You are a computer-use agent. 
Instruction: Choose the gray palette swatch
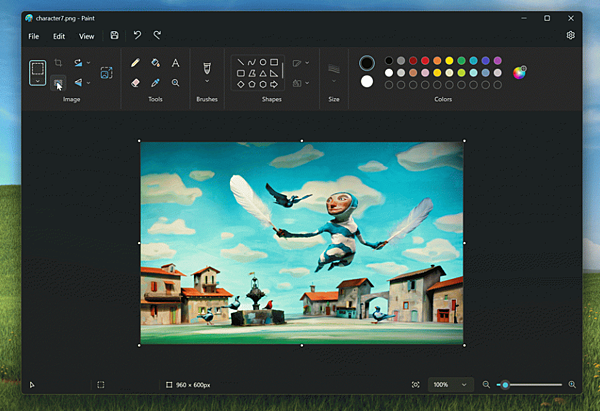click(401, 60)
